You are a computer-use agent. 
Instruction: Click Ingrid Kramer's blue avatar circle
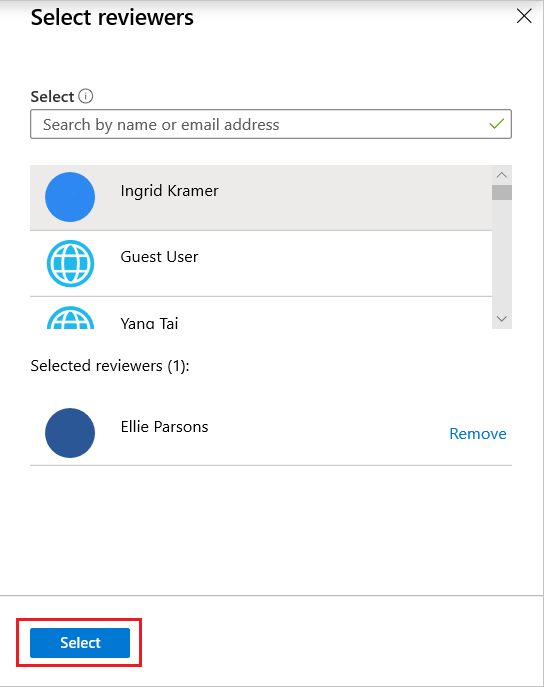click(x=70, y=197)
